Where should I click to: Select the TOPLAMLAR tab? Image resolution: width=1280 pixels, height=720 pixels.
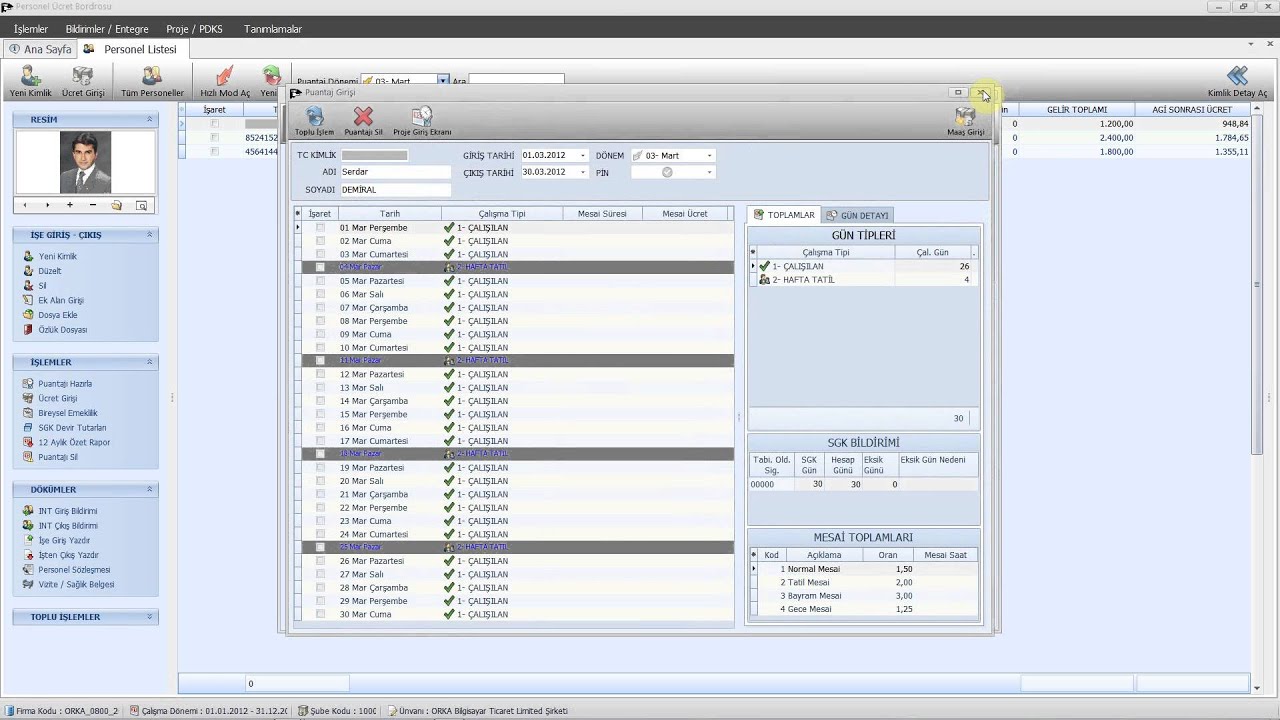point(784,215)
